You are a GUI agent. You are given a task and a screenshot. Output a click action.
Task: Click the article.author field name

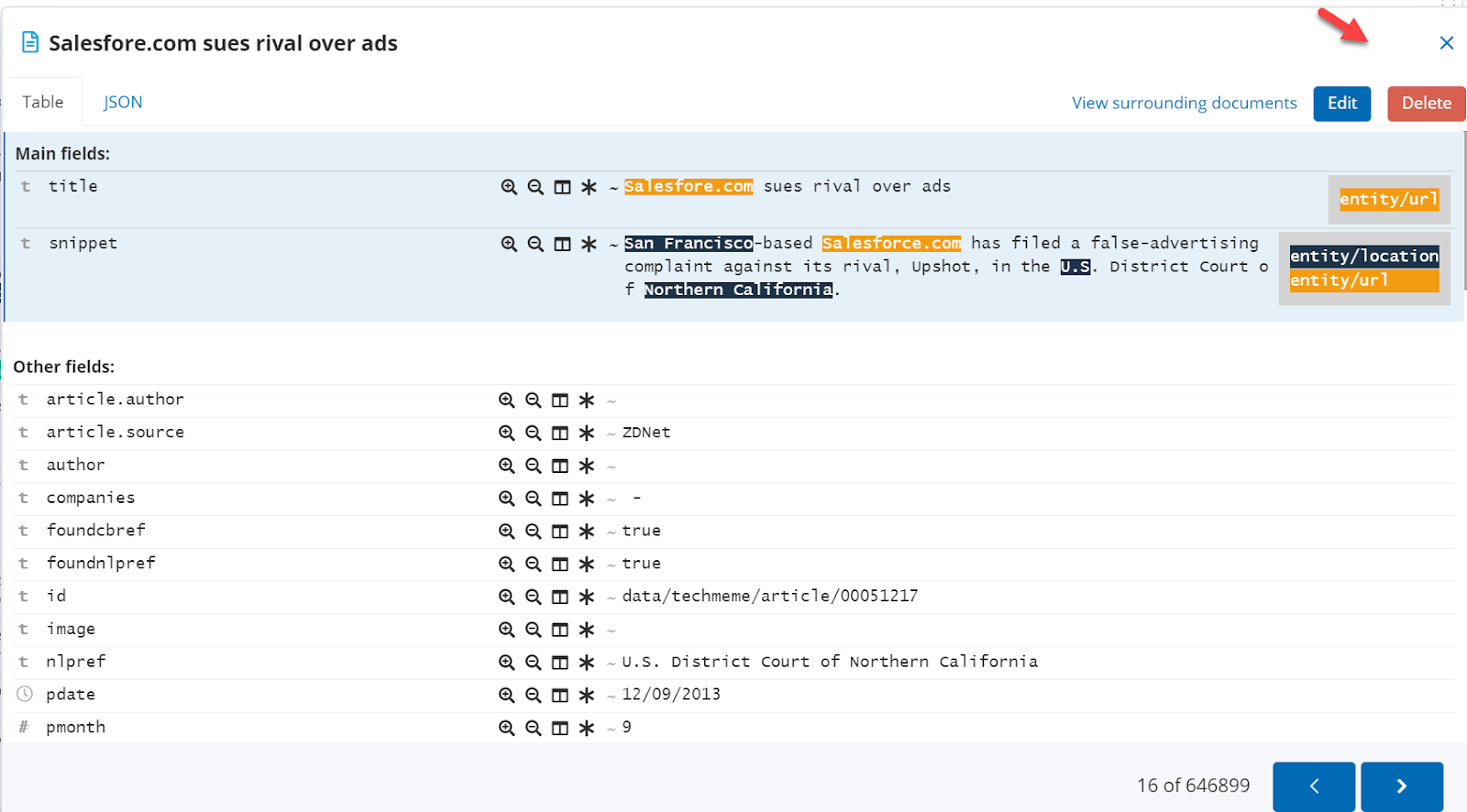(x=116, y=400)
